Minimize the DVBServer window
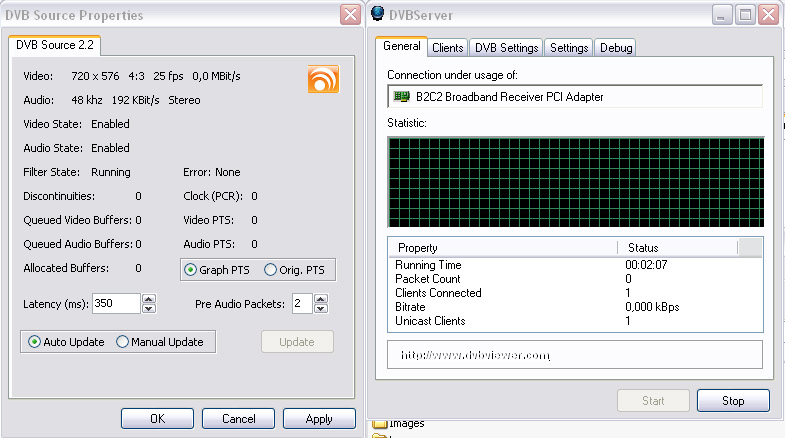 (x=721, y=15)
